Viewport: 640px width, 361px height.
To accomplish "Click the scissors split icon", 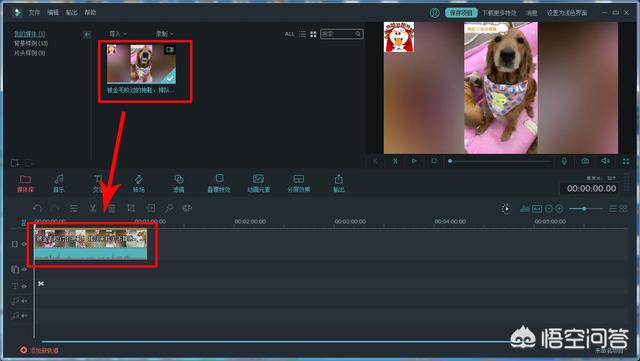I will (x=93, y=208).
